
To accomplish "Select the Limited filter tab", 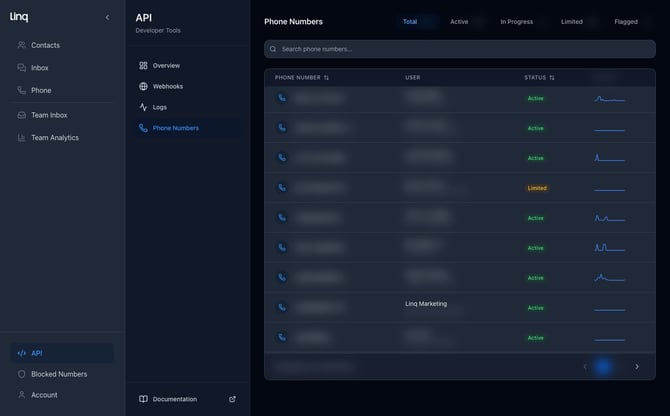I will pyautogui.click(x=572, y=21).
